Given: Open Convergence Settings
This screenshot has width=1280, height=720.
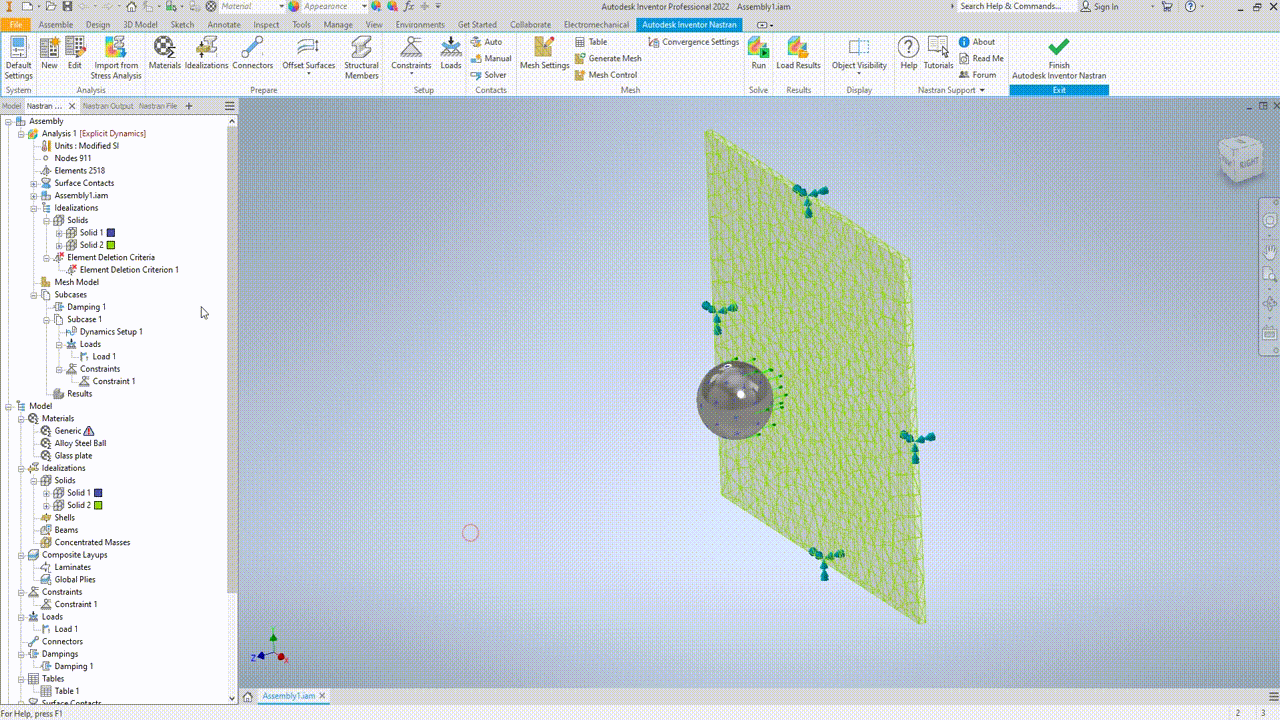Looking at the screenshot, I should (x=694, y=42).
